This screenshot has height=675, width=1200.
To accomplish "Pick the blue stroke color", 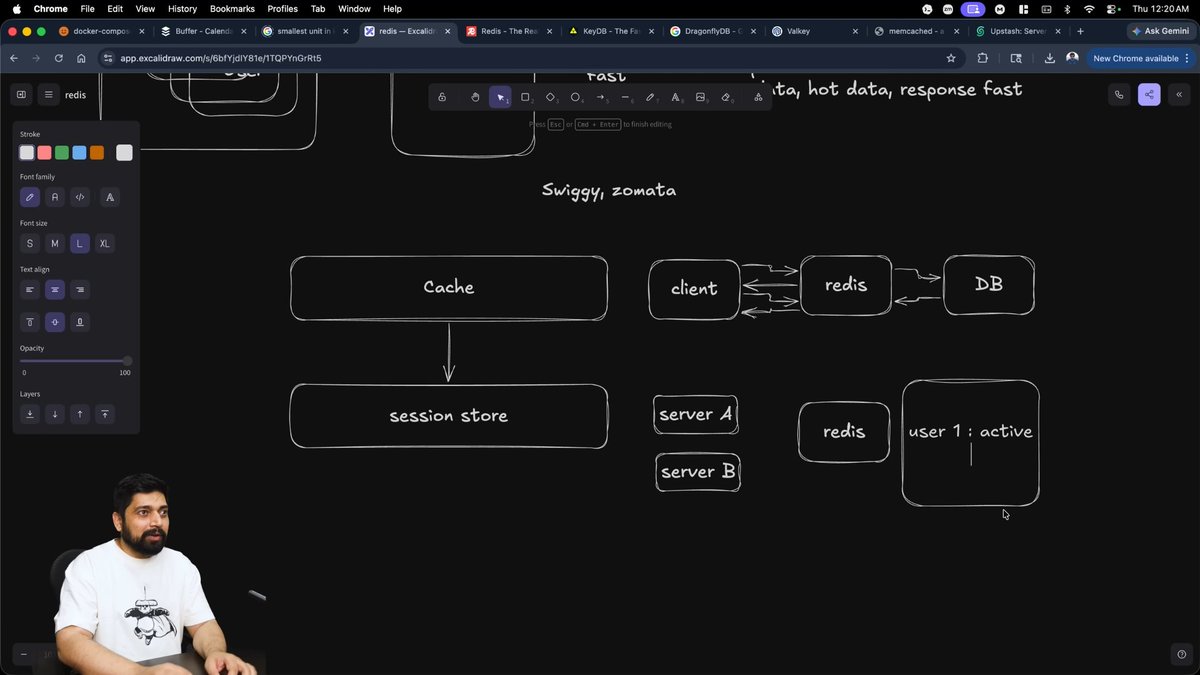I will (x=79, y=153).
